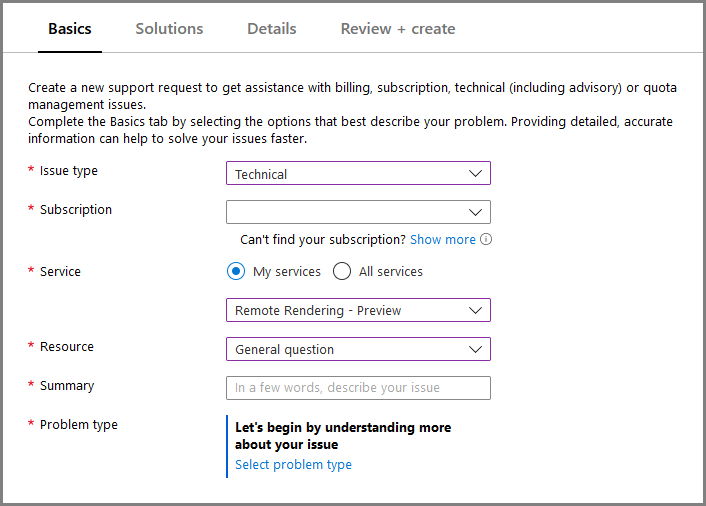Click the Remote Rendering dropdown chevron
706x506 pixels.
pos(475,310)
